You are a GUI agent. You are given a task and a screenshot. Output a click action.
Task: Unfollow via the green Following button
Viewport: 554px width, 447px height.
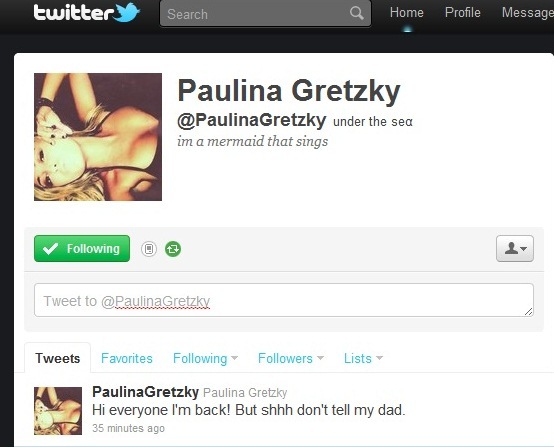(x=82, y=248)
